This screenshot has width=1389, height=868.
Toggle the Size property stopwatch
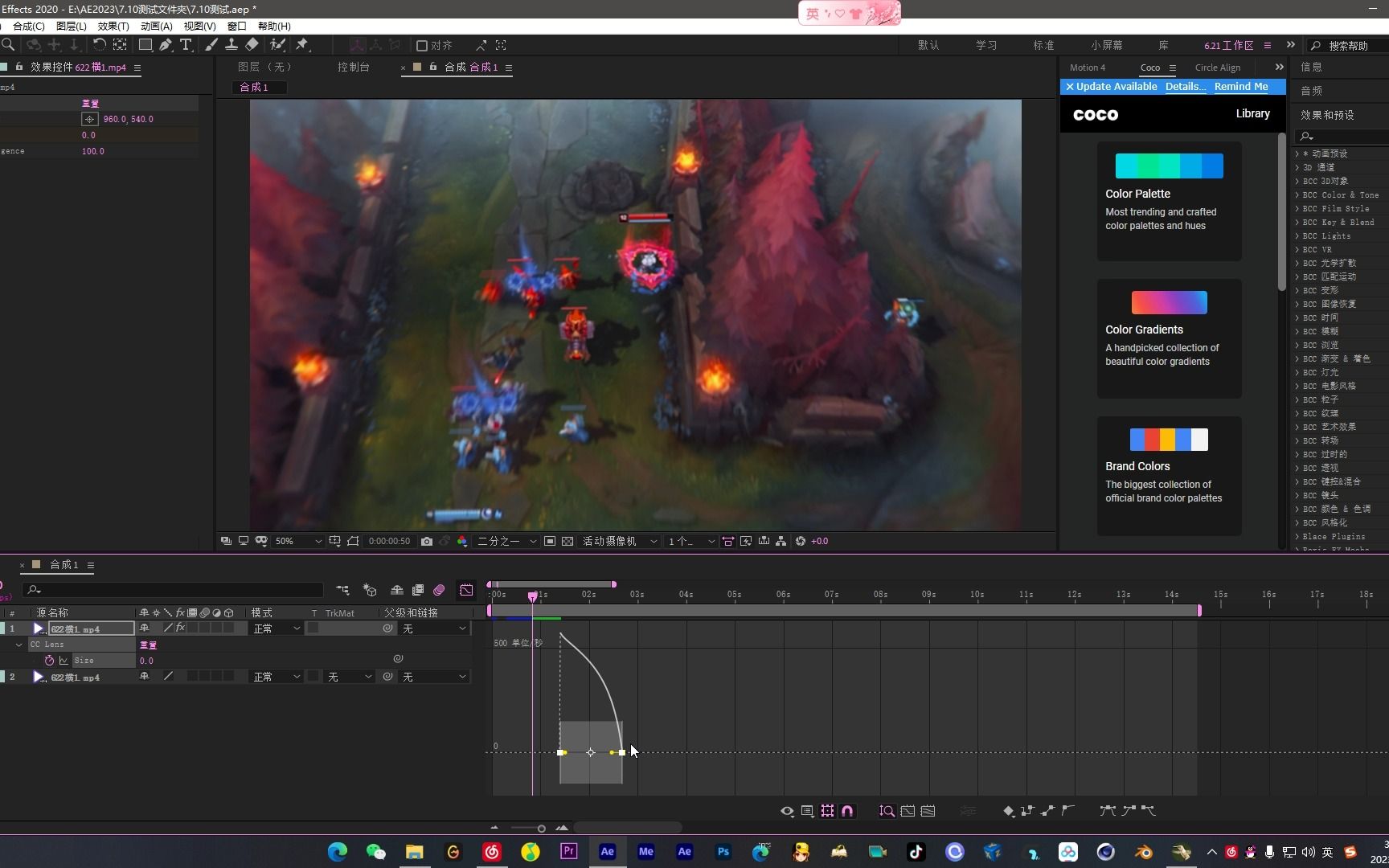pyautogui.click(x=49, y=661)
